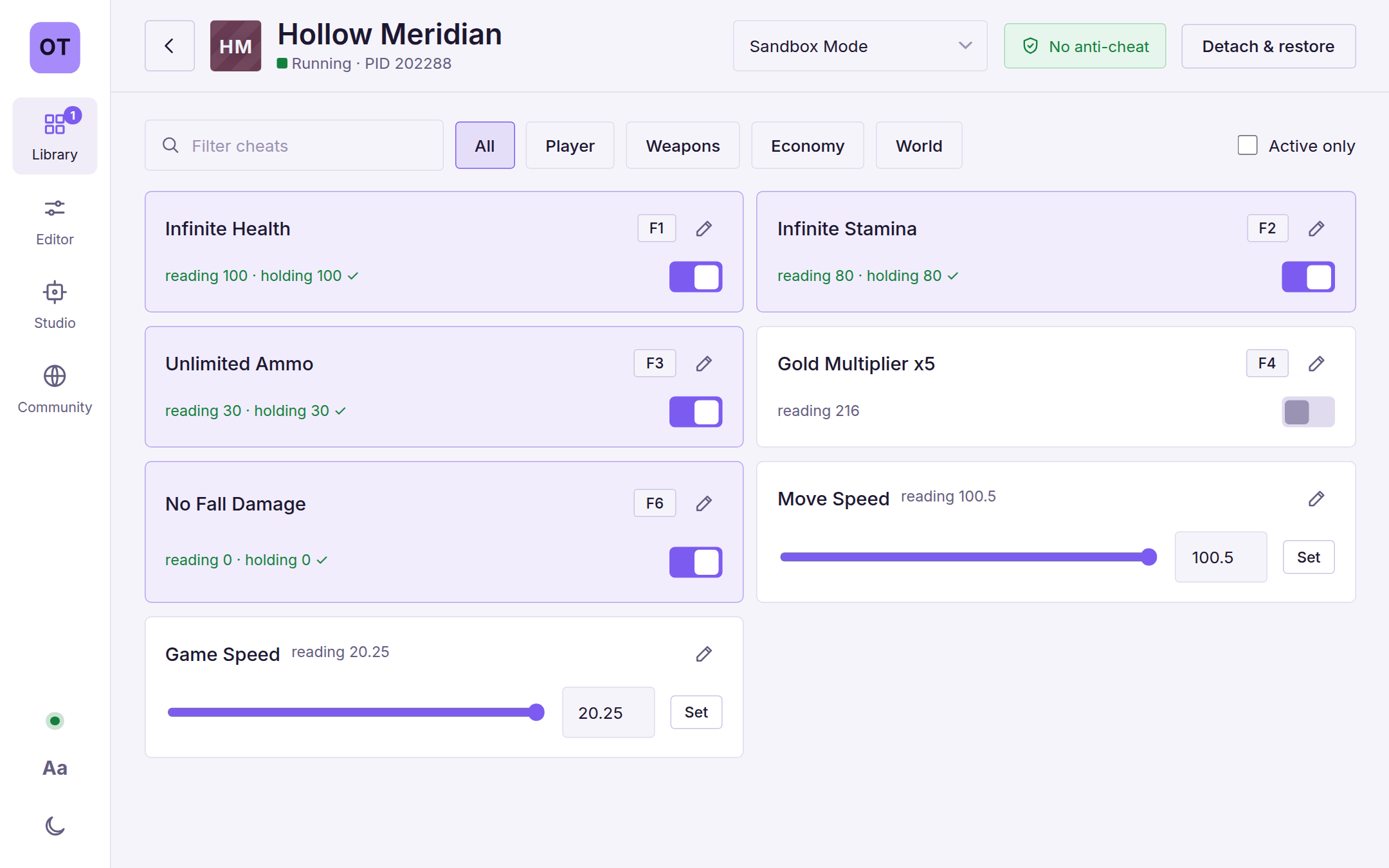Click reading 0 · holding 0 status

pyautogui.click(x=246, y=560)
